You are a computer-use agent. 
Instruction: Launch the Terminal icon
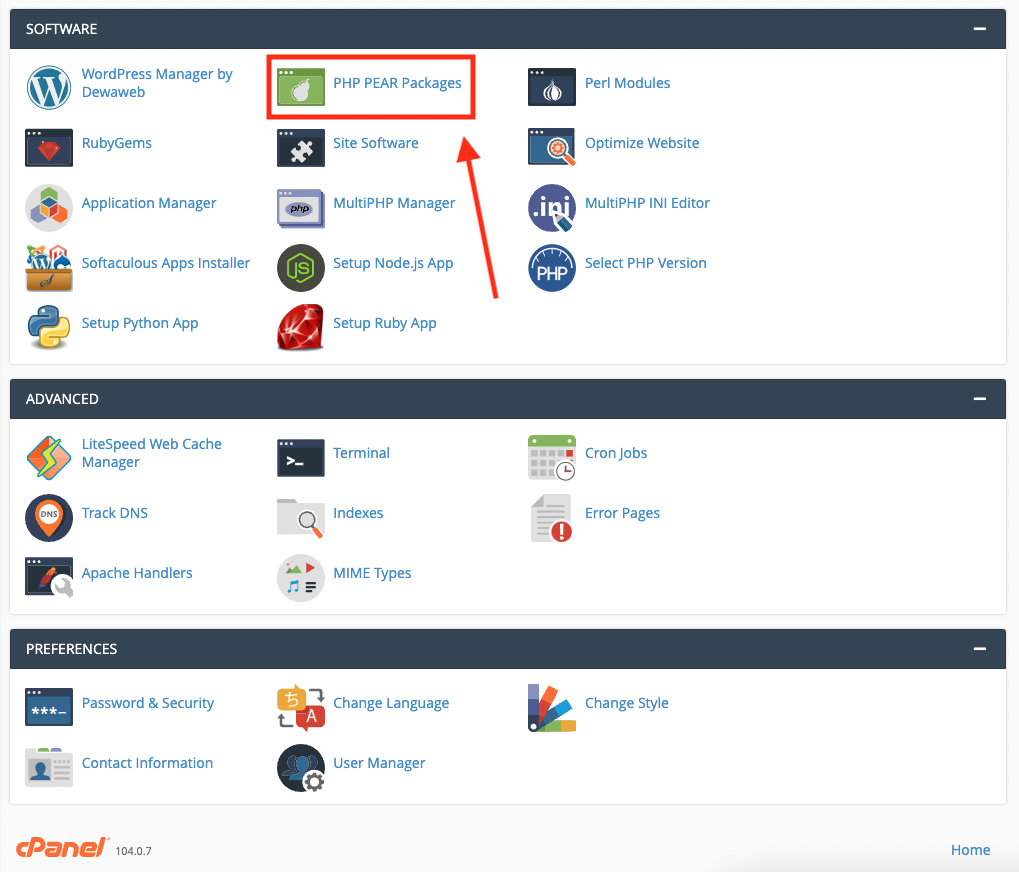pyautogui.click(x=301, y=457)
